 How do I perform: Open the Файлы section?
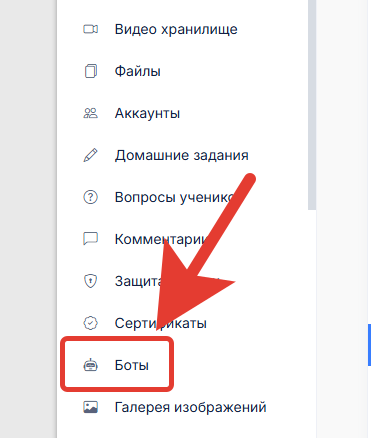[138, 71]
